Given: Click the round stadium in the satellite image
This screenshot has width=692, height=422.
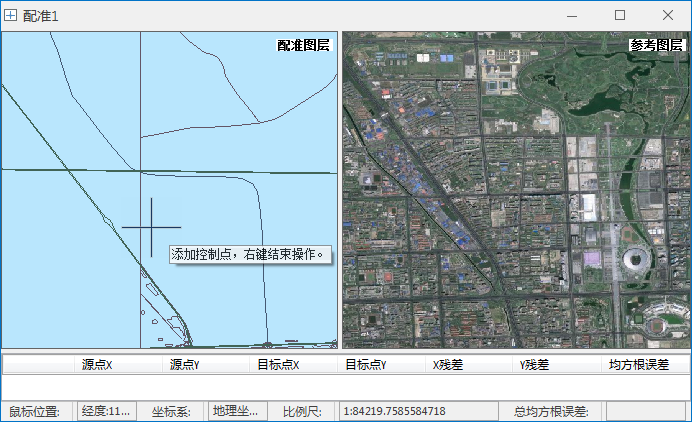Looking at the screenshot, I should (635, 260).
